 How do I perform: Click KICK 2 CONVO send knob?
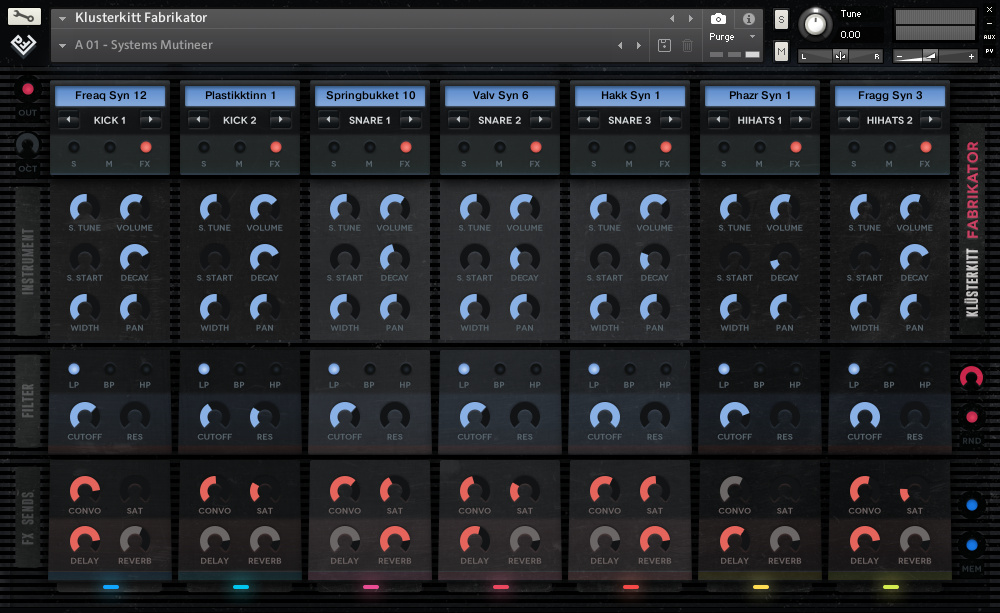pos(214,491)
